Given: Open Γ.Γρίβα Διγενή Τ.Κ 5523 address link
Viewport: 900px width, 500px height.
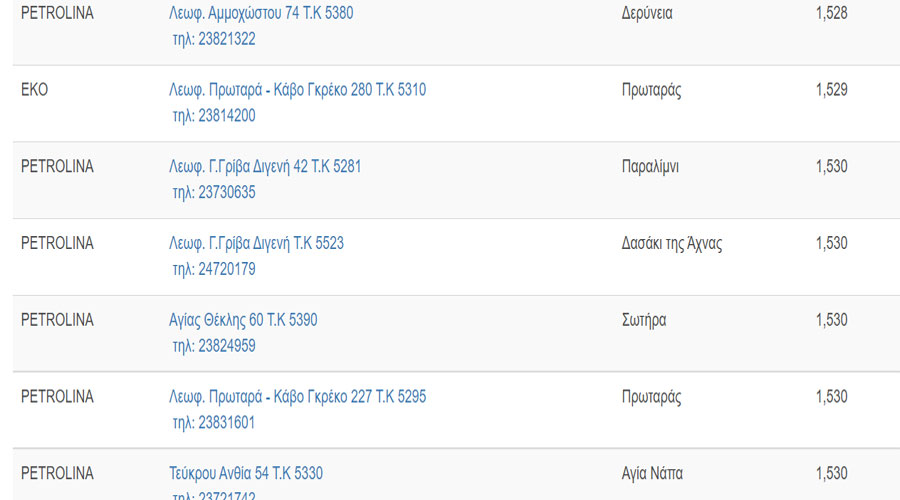Looking at the screenshot, I should tap(256, 243).
